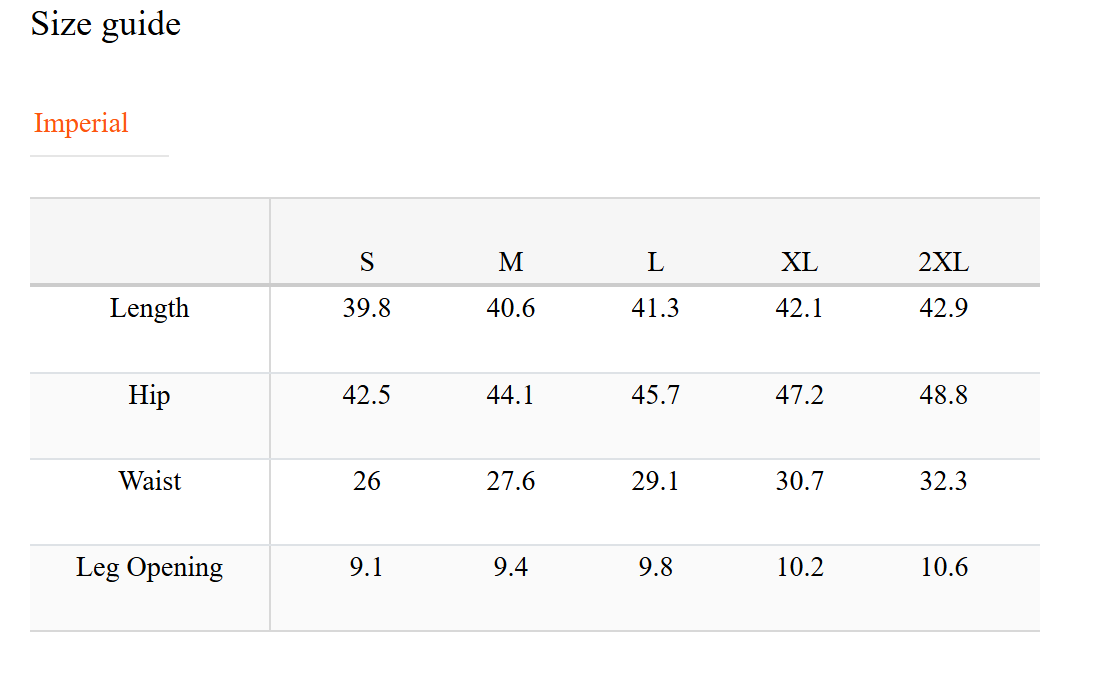Click Length value 42.1 for size XL
Viewport: 1096px width, 690px height.
(799, 308)
